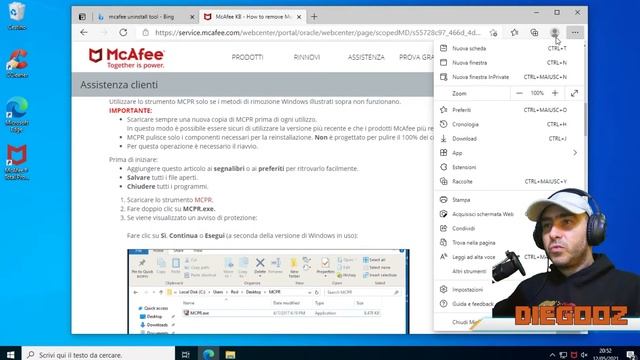Click the taskbar clock
The image size is (640, 360).
[605, 354]
